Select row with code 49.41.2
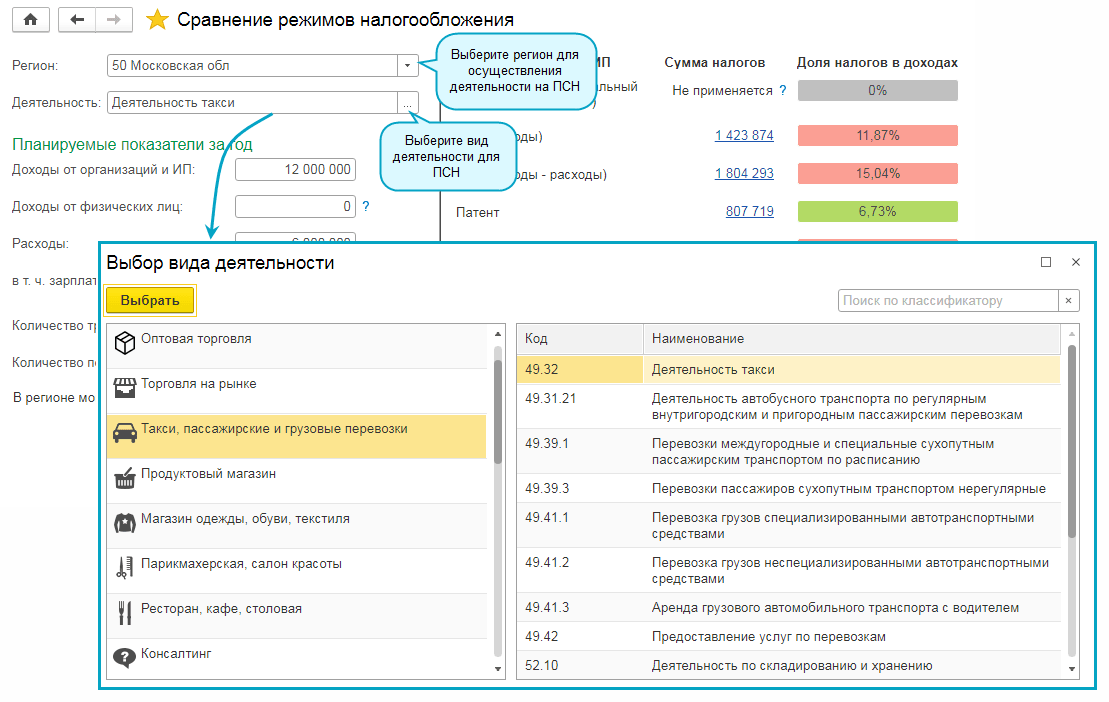The width and height of the screenshot is (1109, 702). 789,571
